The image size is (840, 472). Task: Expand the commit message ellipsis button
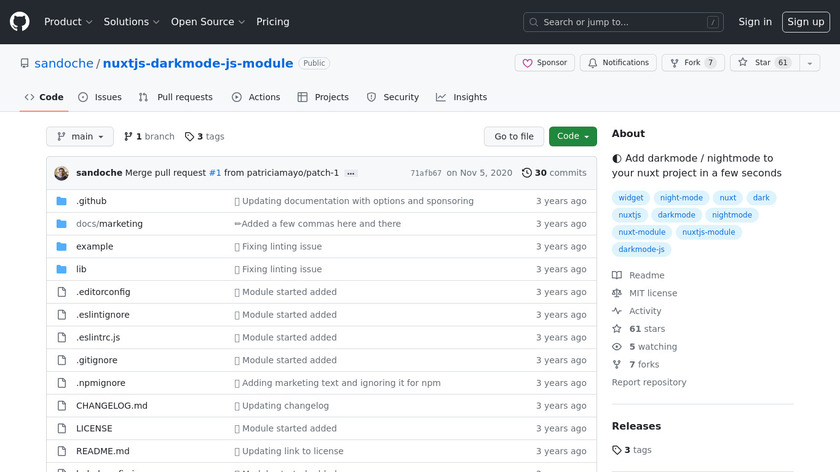tap(351, 173)
